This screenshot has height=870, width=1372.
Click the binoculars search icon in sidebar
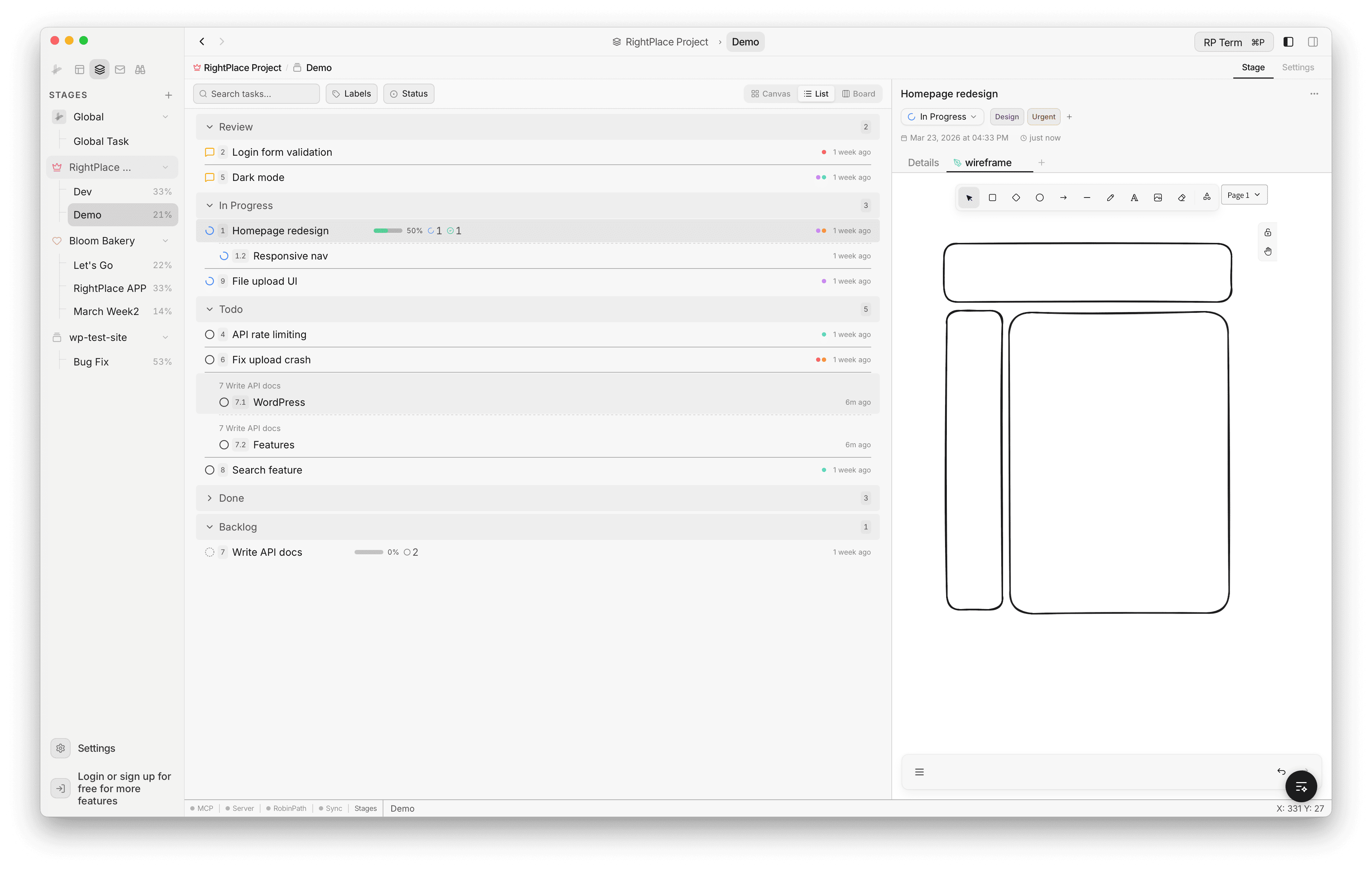[140, 69]
